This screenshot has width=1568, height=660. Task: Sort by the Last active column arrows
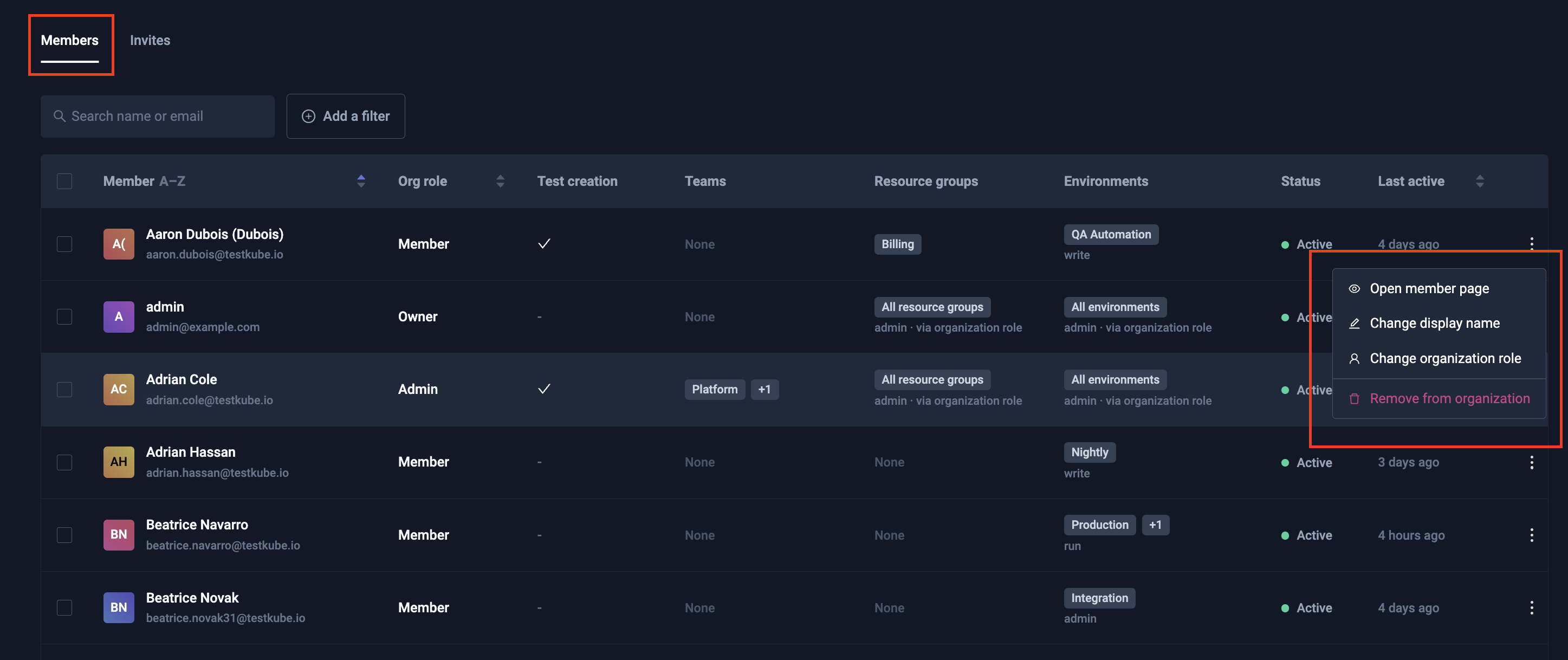point(1480,181)
